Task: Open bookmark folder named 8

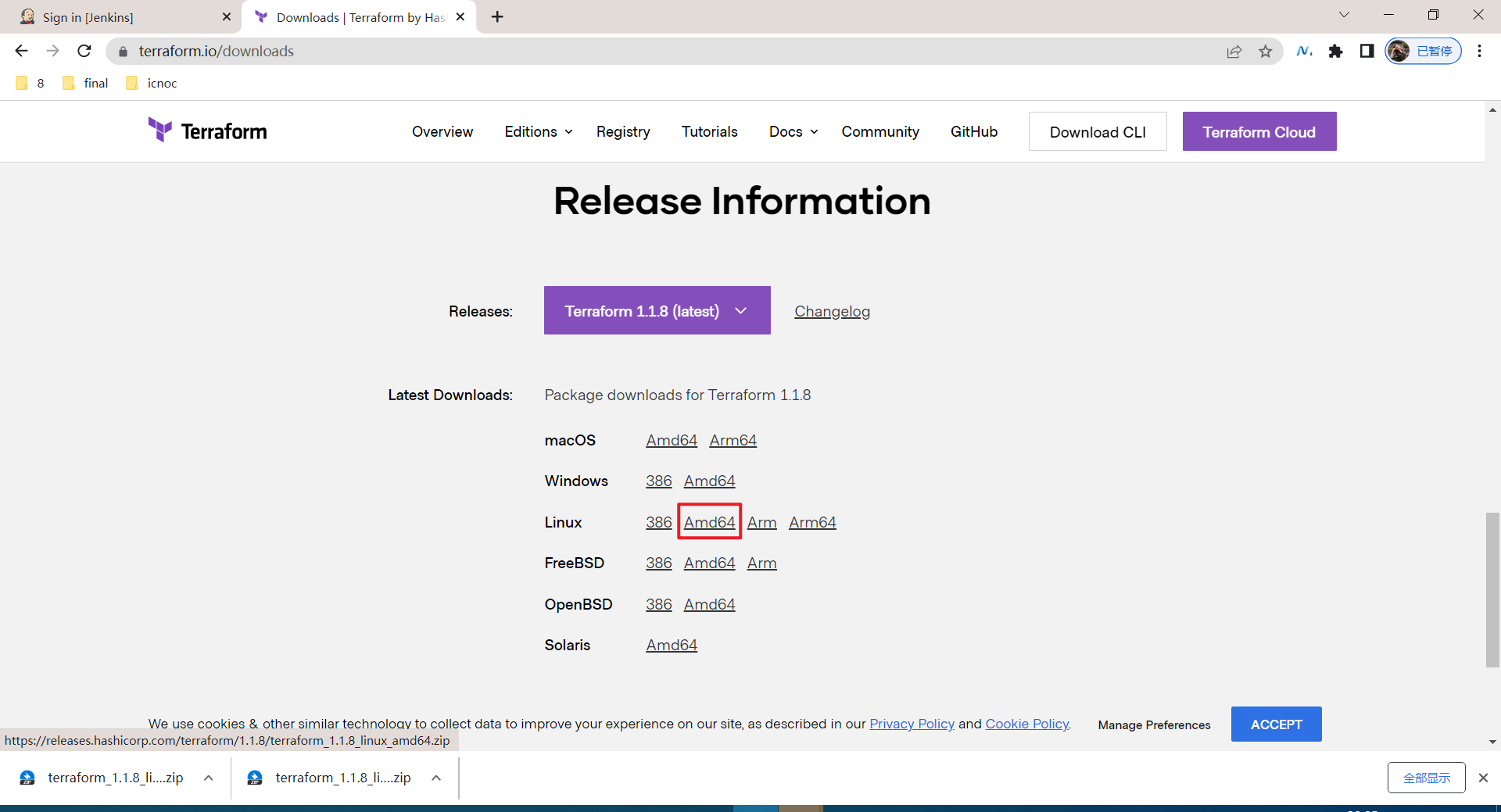Action: [30, 83]
